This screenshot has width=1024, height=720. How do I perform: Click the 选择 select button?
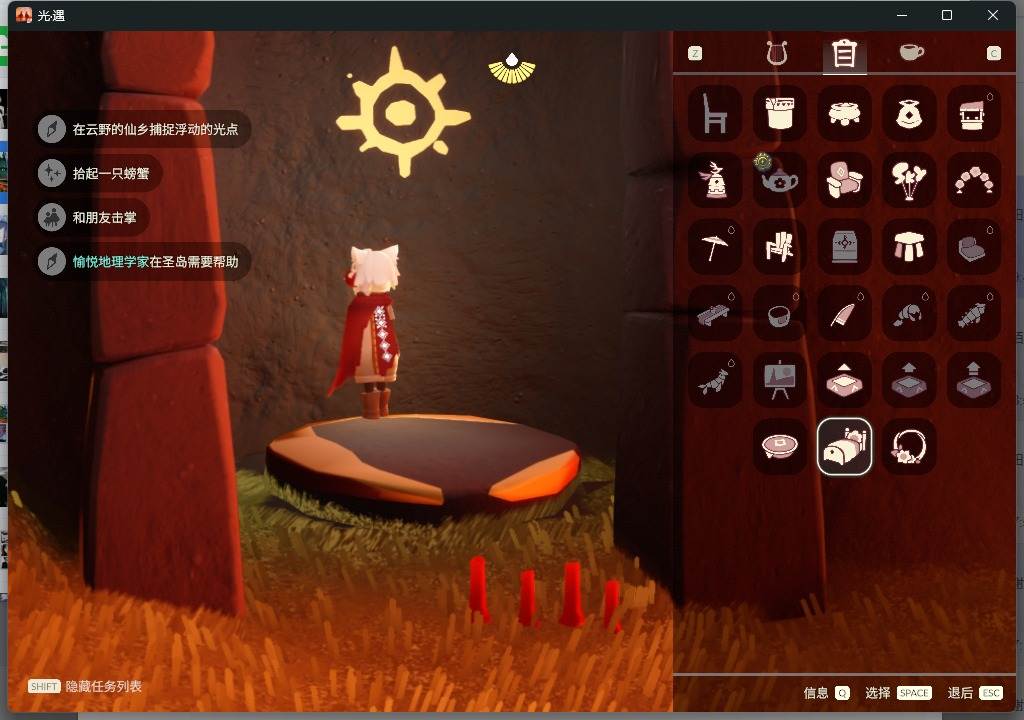pos(898,693)
